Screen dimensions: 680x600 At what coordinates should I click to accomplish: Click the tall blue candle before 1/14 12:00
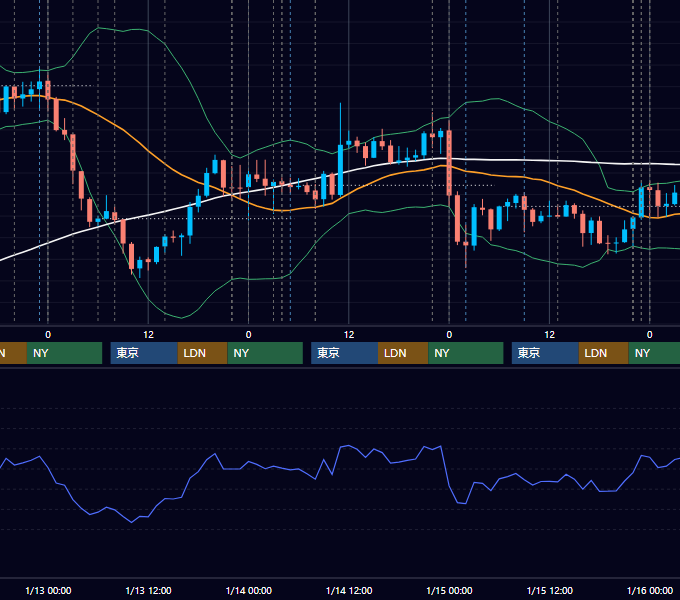(x=340, y=170)
